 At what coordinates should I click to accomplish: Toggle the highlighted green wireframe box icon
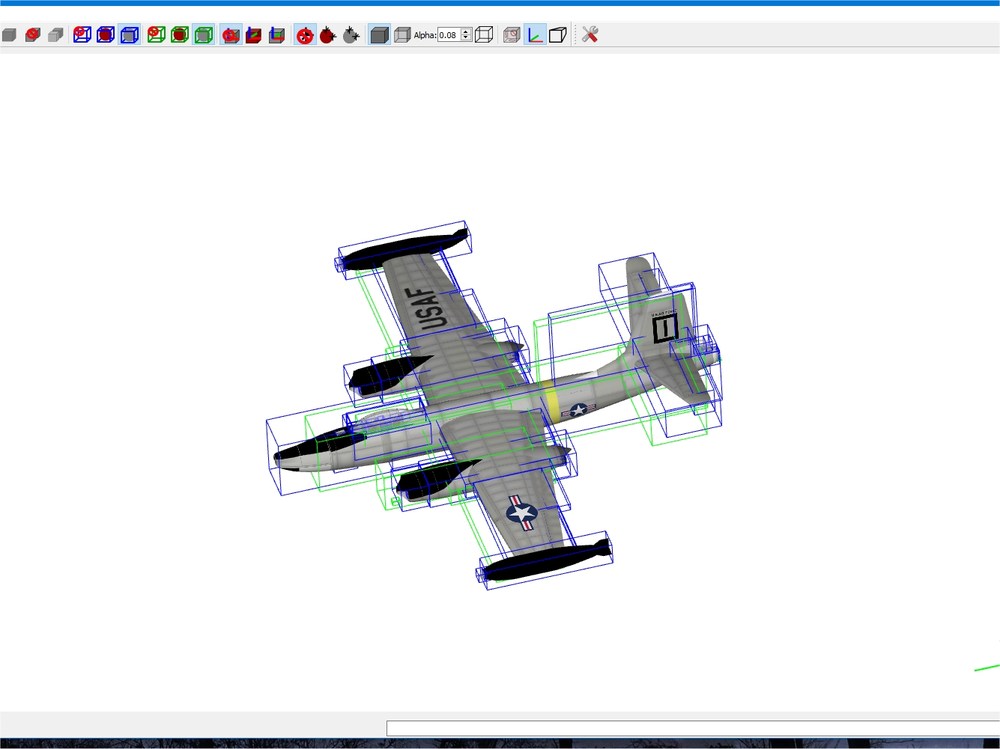coord(203,34)
